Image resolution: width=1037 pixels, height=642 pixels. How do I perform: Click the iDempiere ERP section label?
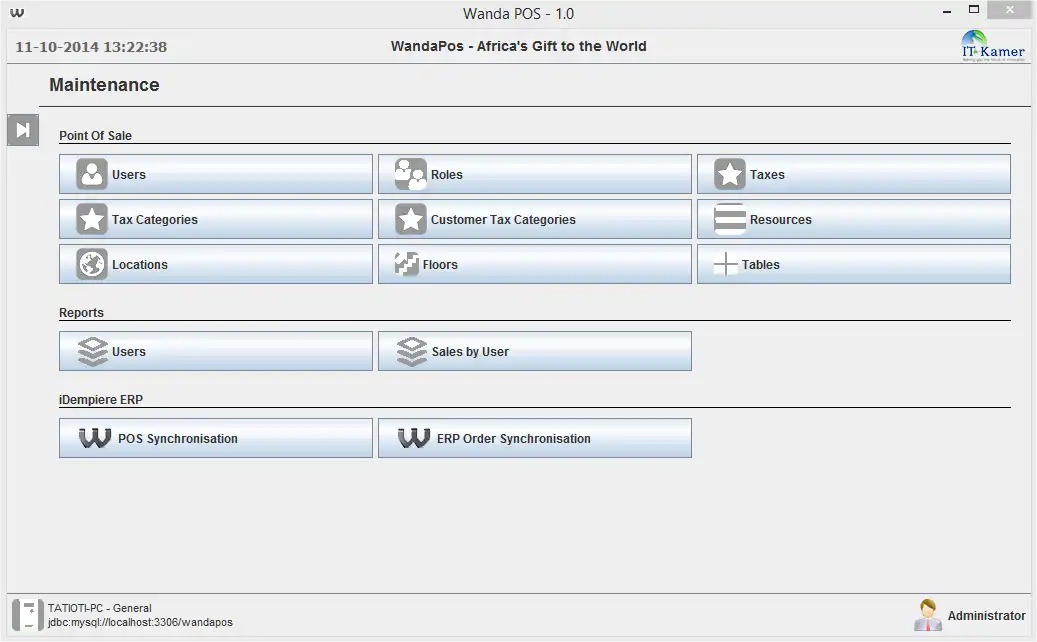[101, 399]
